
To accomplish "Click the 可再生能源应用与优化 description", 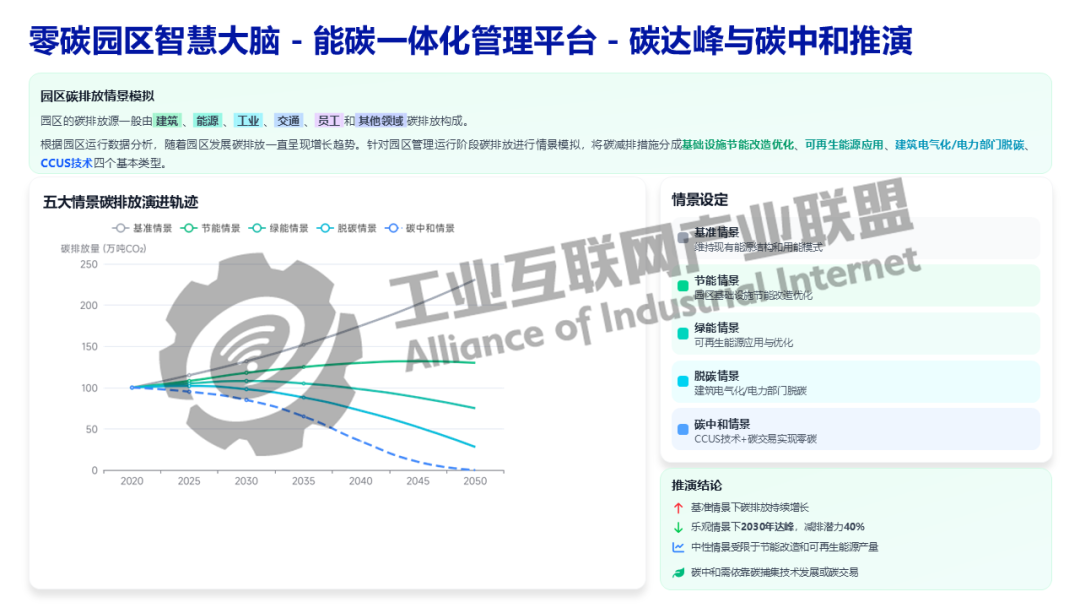I will pos(744,343).
